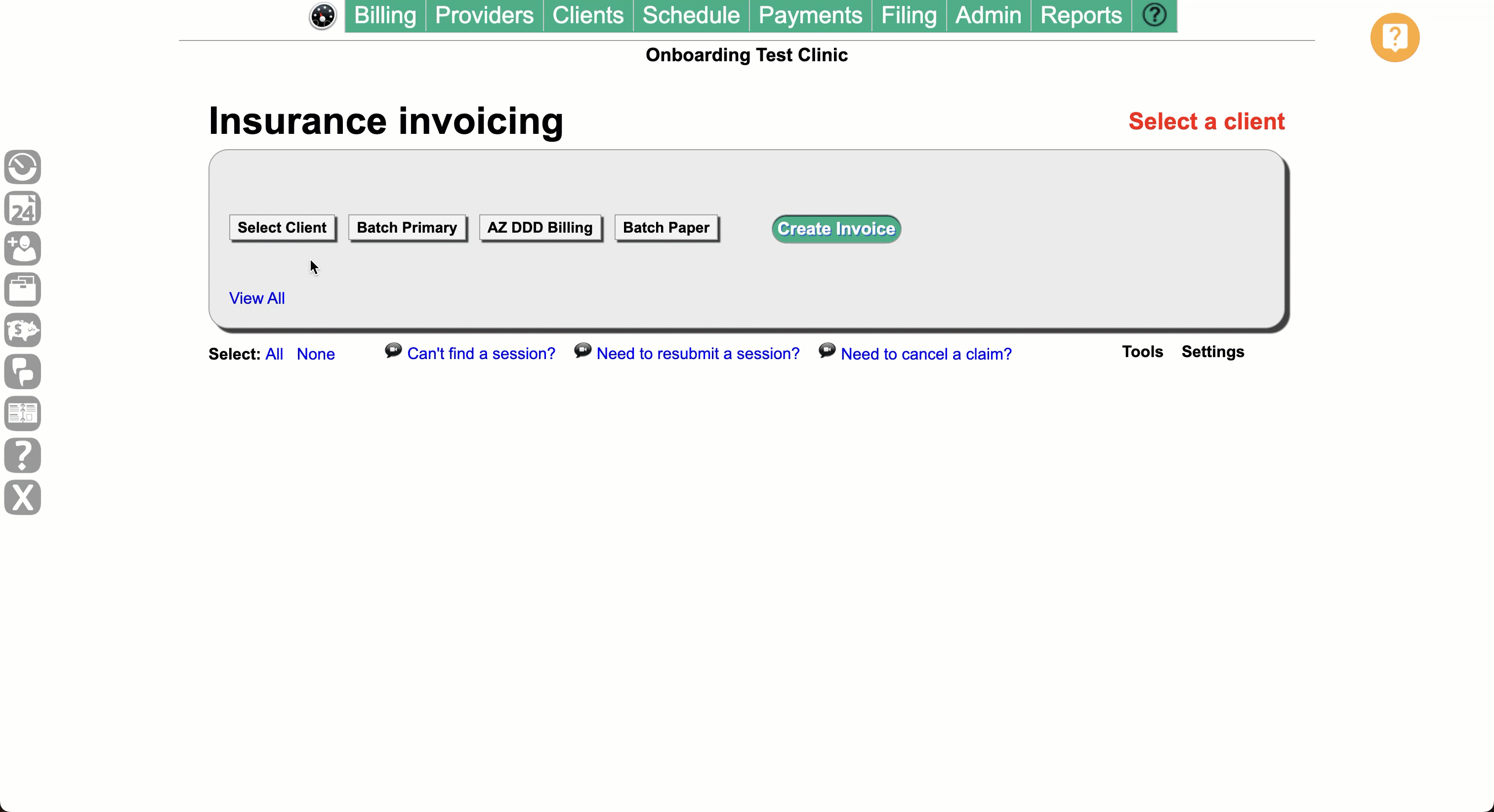Switch to the Payments tab
Viewport: 1494px width, 812px height.
click(x=810, y=15)
